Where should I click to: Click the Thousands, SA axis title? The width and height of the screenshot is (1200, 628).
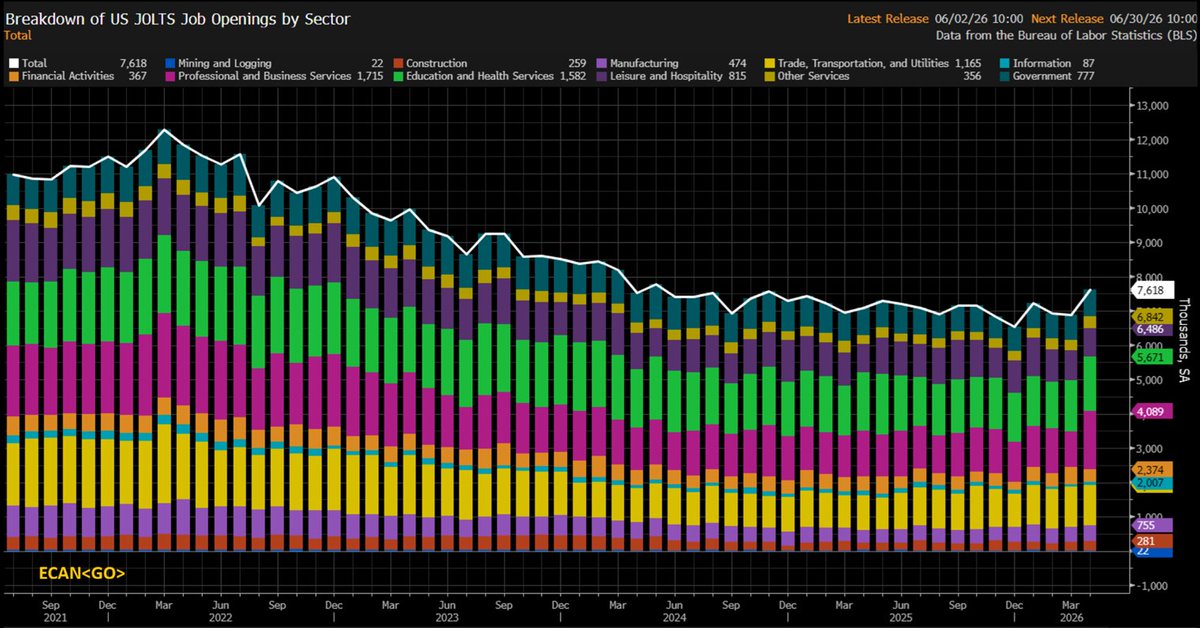(1183, 340)
